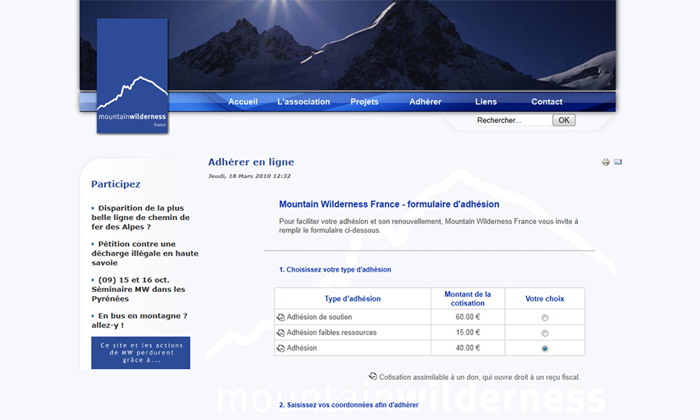Click the Type d'adhésion column header
The height and width of the screenshot is (420, 700).
pos(353,299)
